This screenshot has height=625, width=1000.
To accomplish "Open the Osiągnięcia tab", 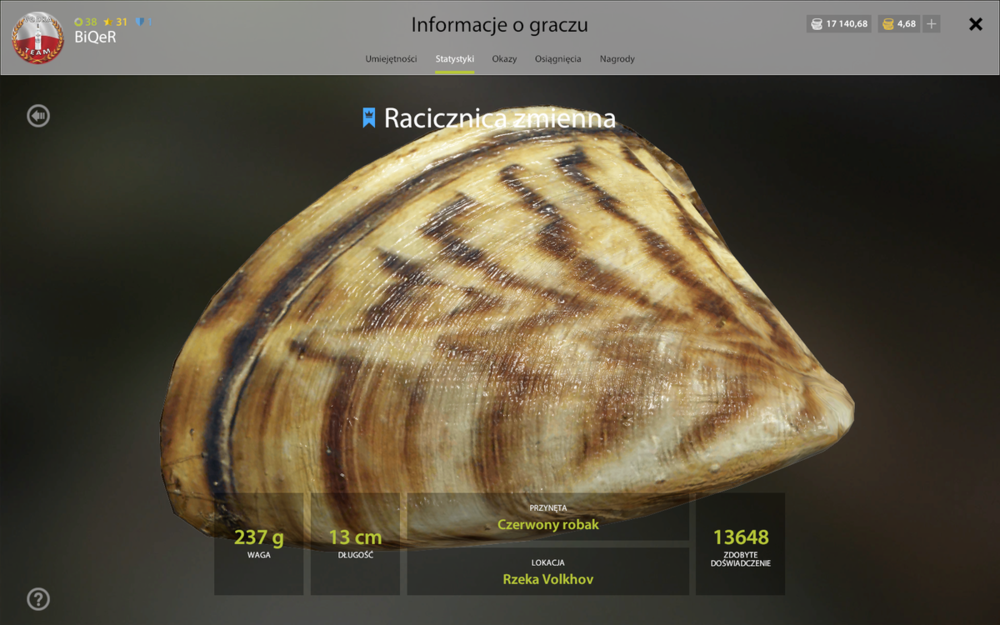I will tap(557, 59).
